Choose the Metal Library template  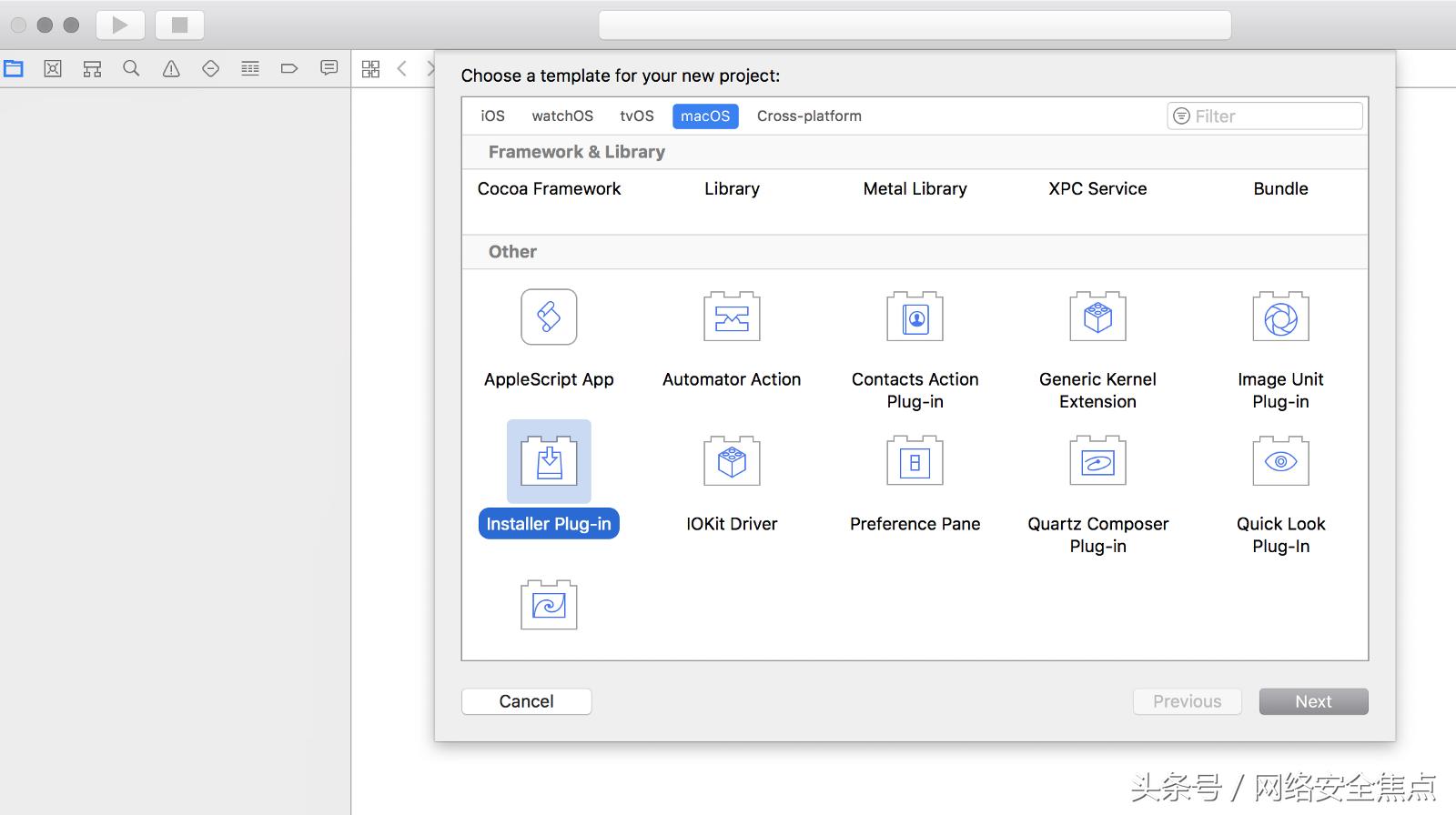[x=915, y=188]
